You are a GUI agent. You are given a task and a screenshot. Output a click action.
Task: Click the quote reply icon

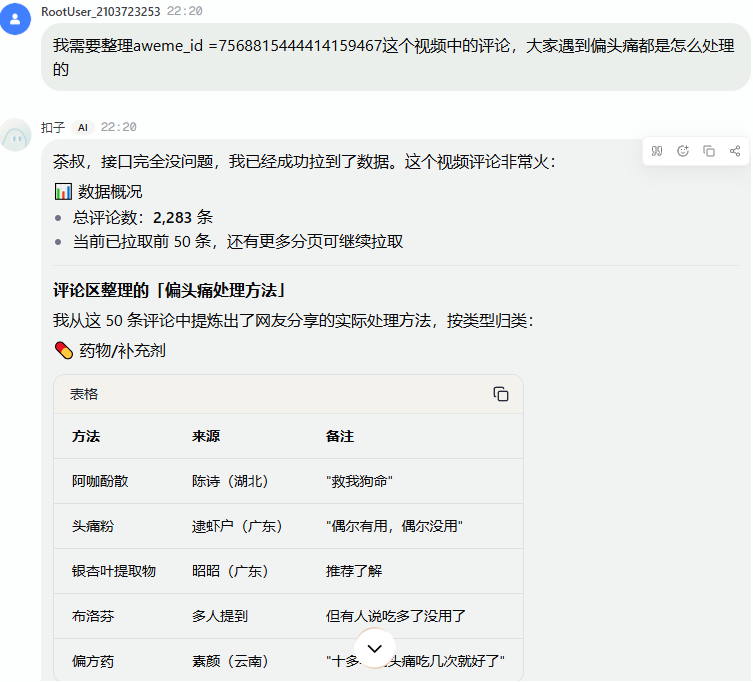(656, 151)
